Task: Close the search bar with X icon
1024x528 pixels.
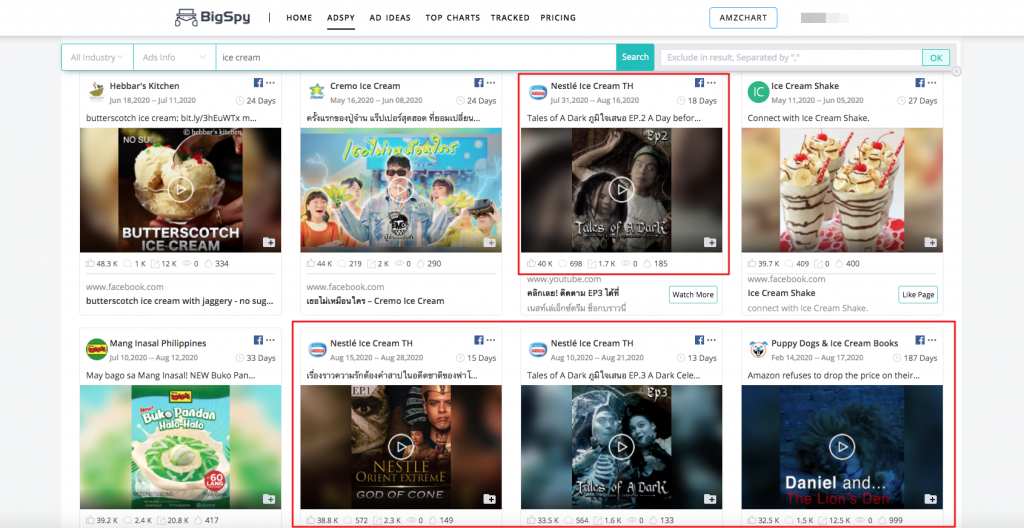Action: pyautogui.click(x=956, y=71)
